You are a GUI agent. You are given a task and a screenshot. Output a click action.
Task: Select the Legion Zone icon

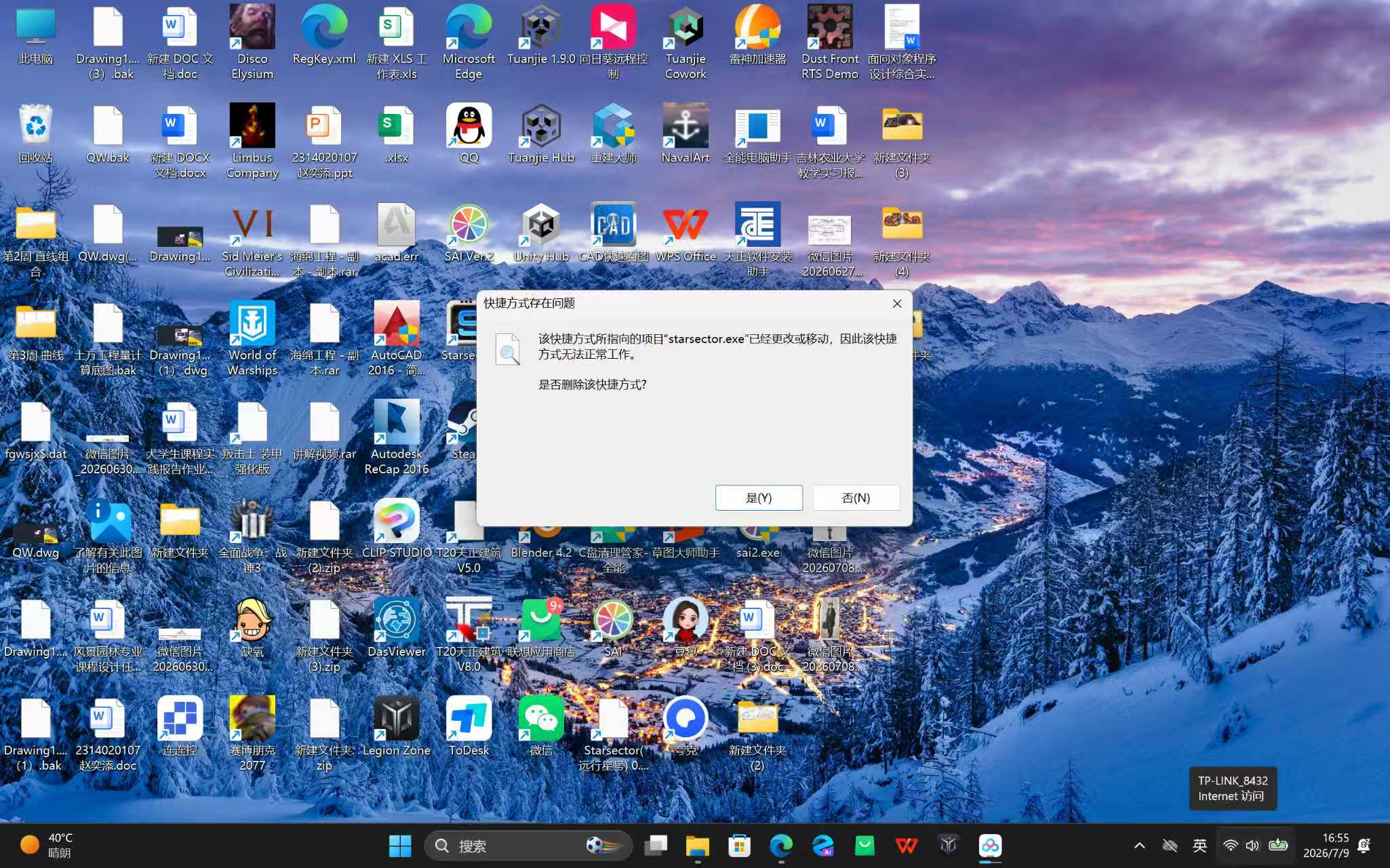click(x=397, y=728)
